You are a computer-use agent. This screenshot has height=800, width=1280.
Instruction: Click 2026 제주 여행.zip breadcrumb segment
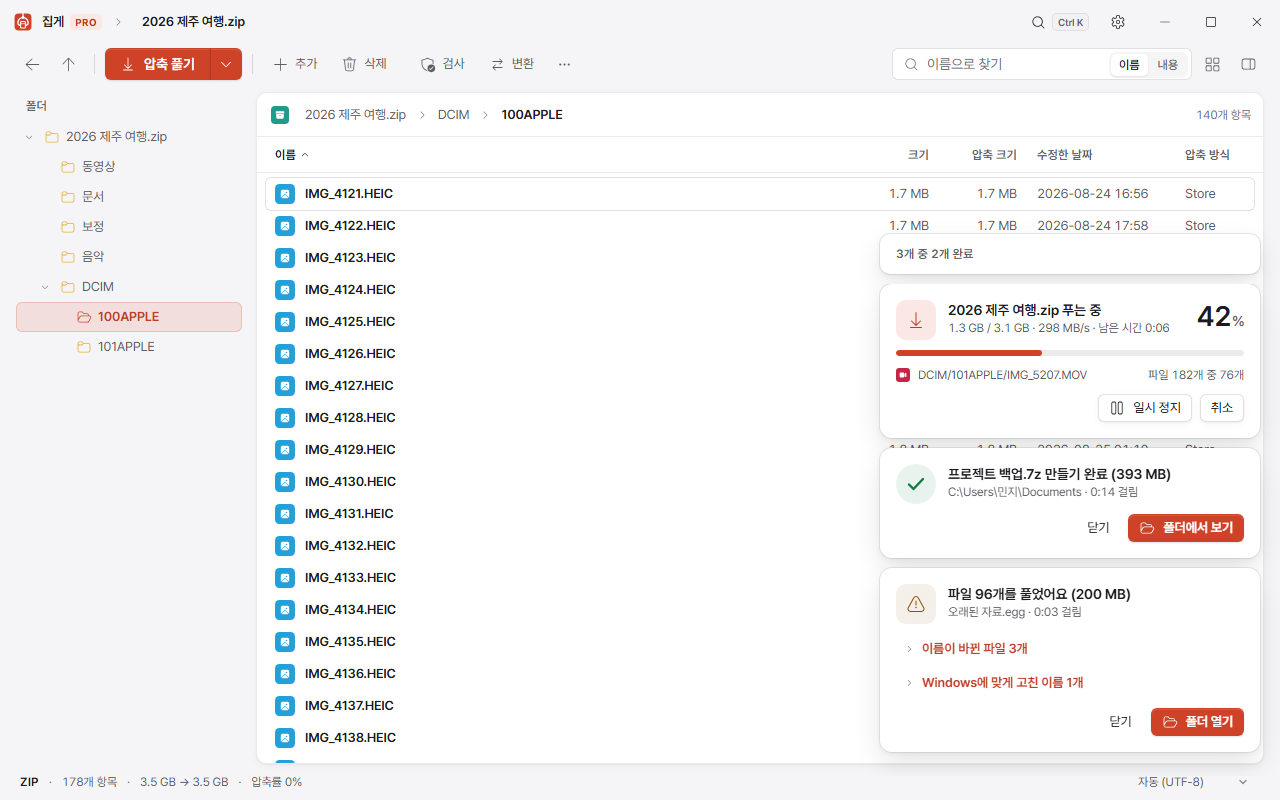pos(355,115)
